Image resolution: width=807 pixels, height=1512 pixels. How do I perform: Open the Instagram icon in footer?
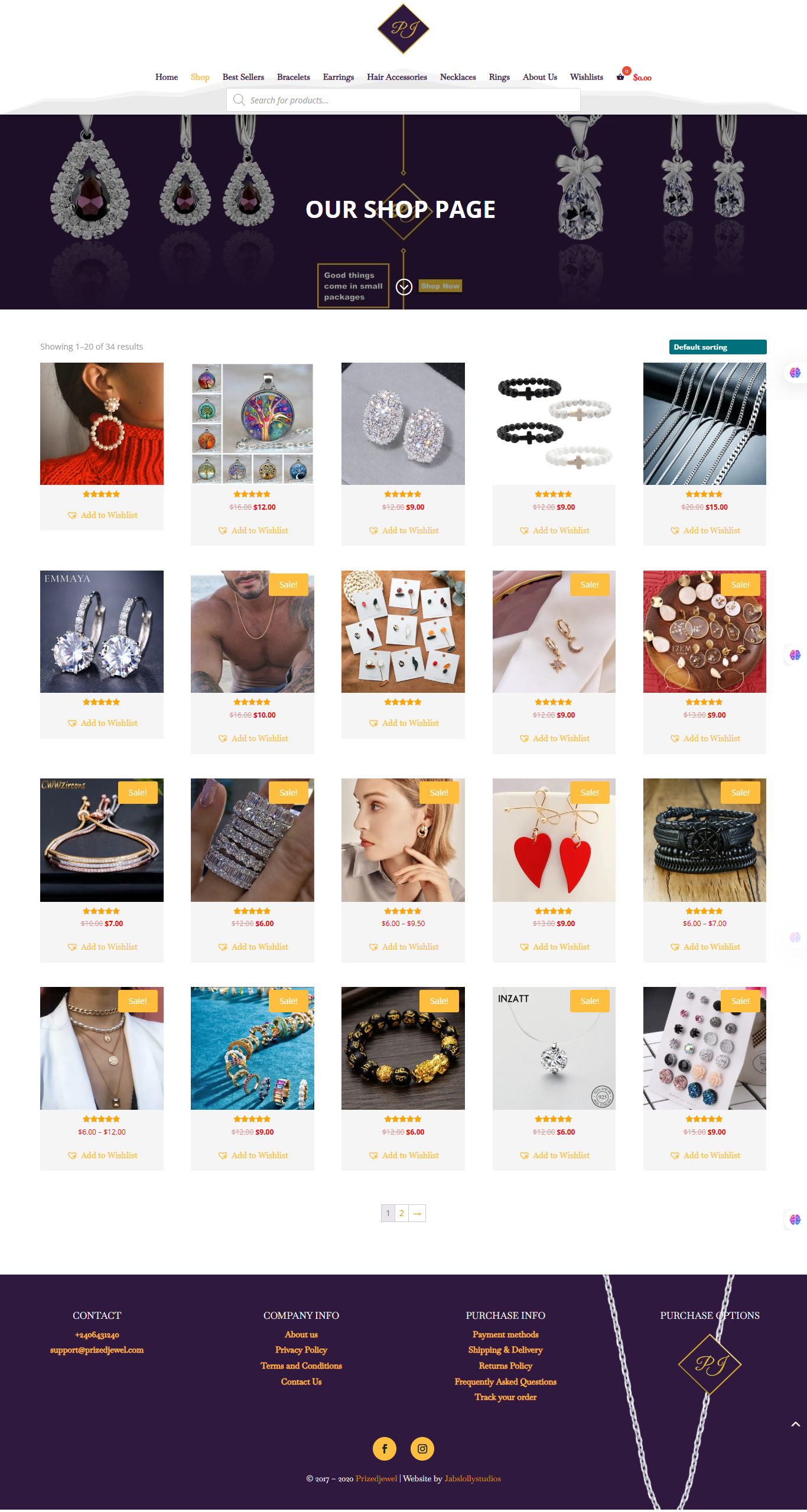pos(422,1448)
